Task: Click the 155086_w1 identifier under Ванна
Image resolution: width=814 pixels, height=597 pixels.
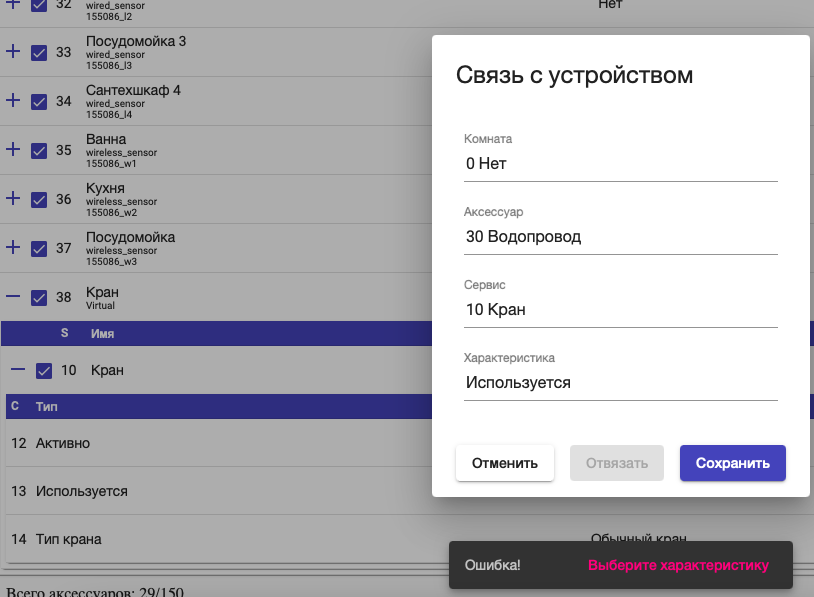Action: coord(111,164)
